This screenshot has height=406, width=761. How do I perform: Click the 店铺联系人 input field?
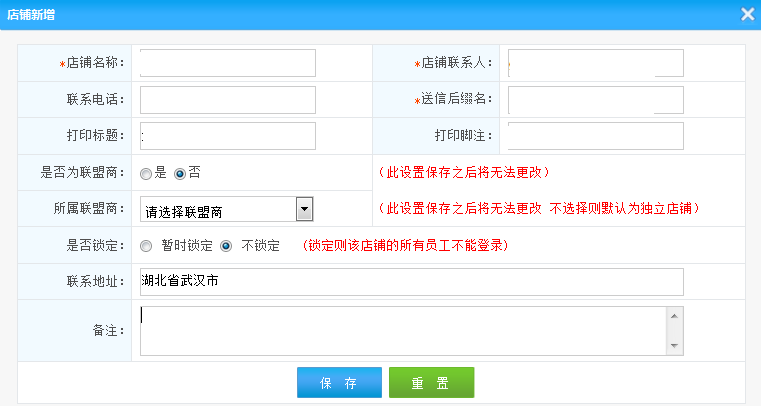[596, 63]
